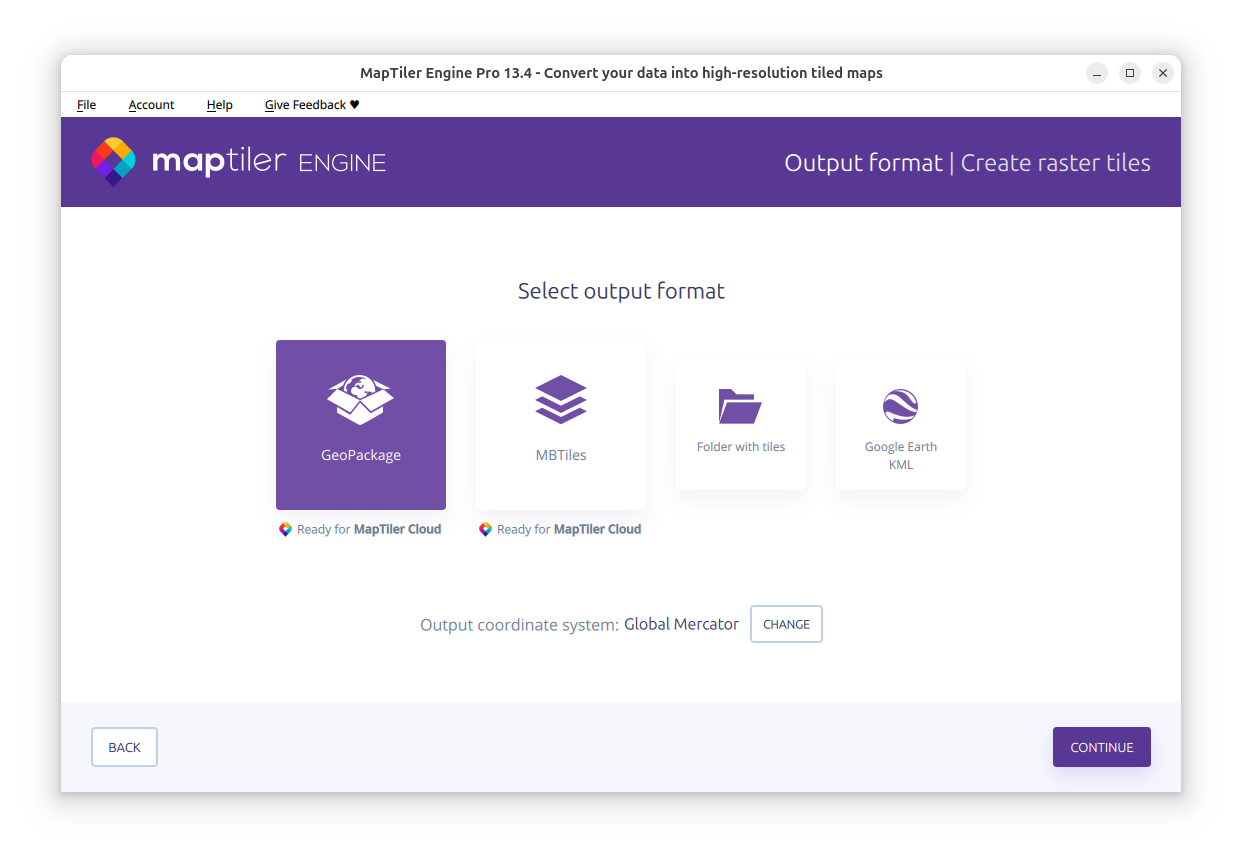Go back with the BACK button
This screenshot has height=859, width=1242.
pyautogui.click(x=124, y=747)
